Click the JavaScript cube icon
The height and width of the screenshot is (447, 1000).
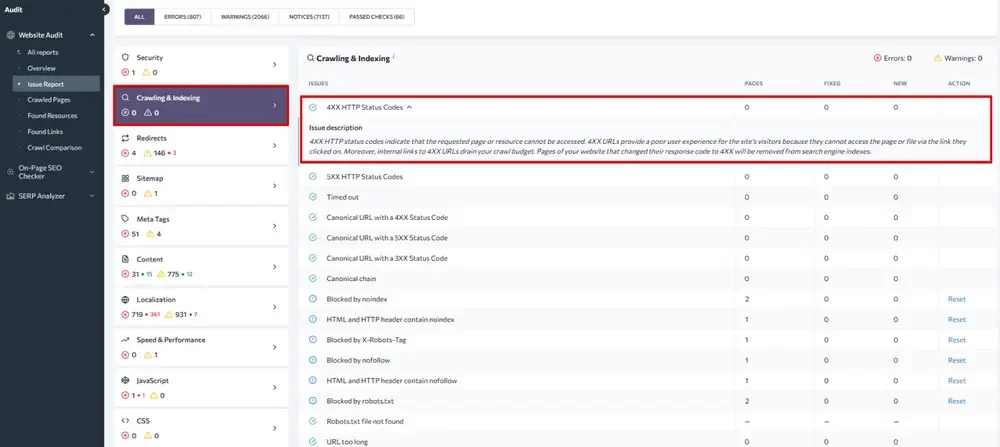click(125, 381)
